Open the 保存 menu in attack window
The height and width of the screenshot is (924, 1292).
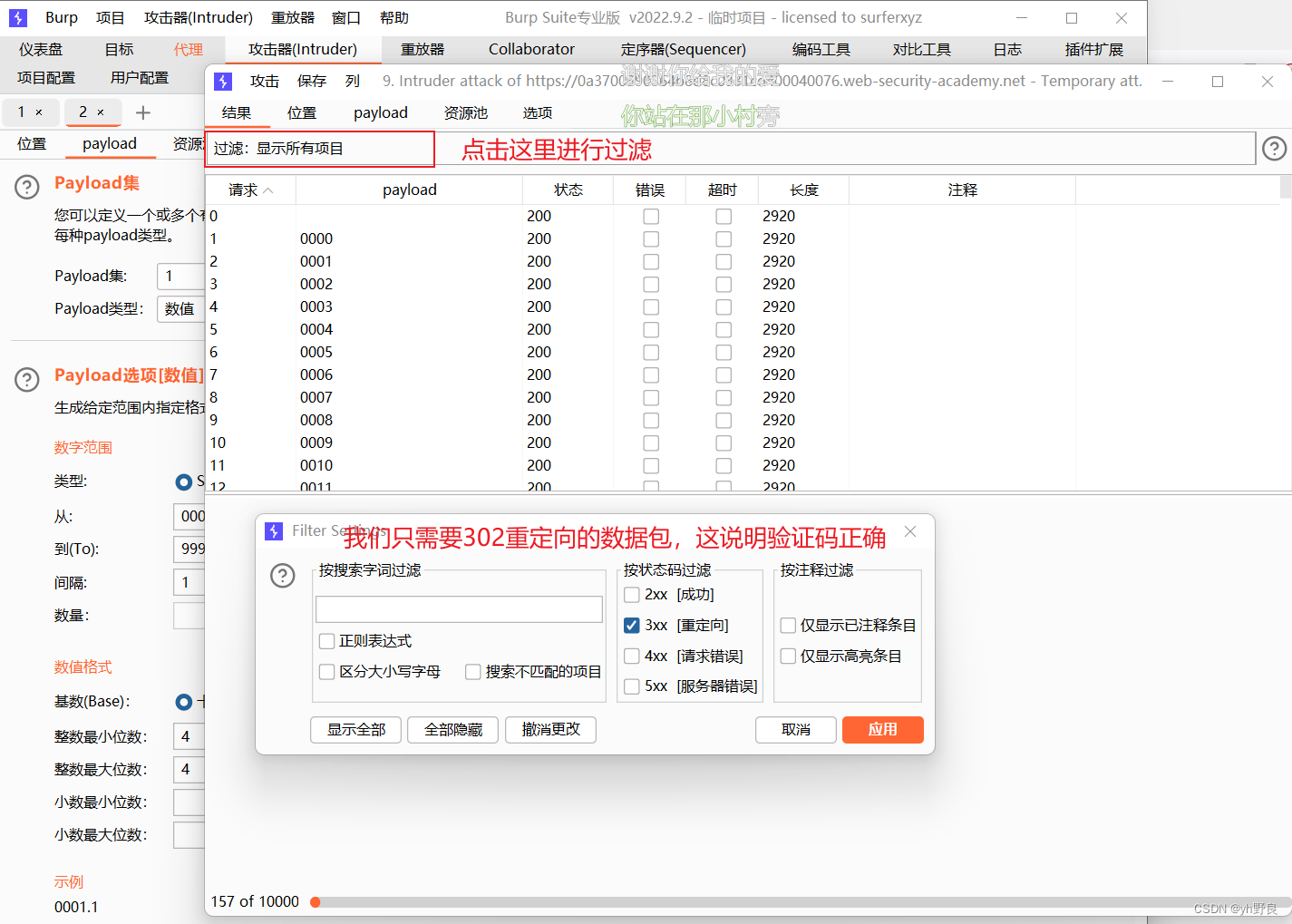click(312, 82)
